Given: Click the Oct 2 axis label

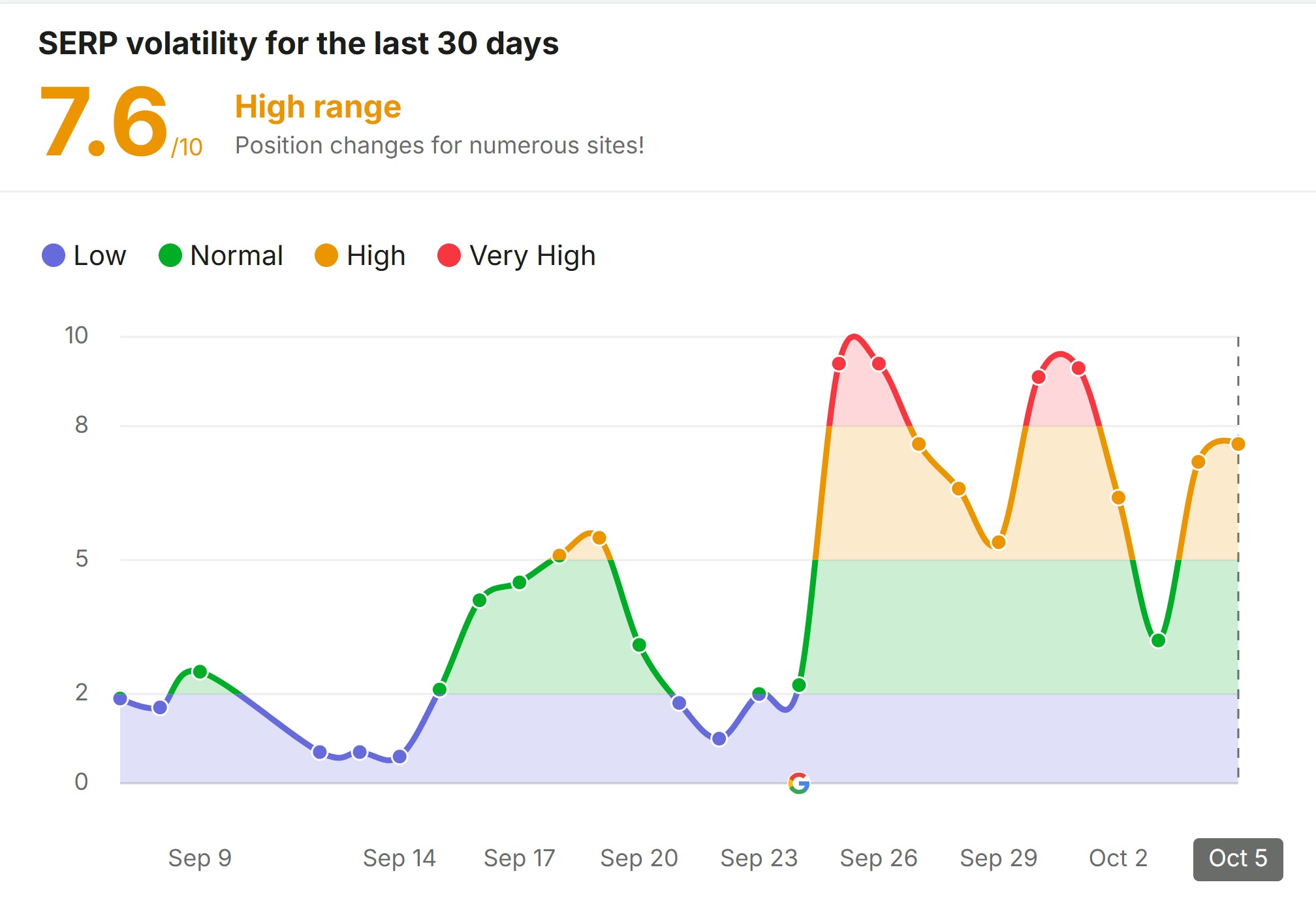Looking at the screenshot, I should click(x=1118, y=858).
